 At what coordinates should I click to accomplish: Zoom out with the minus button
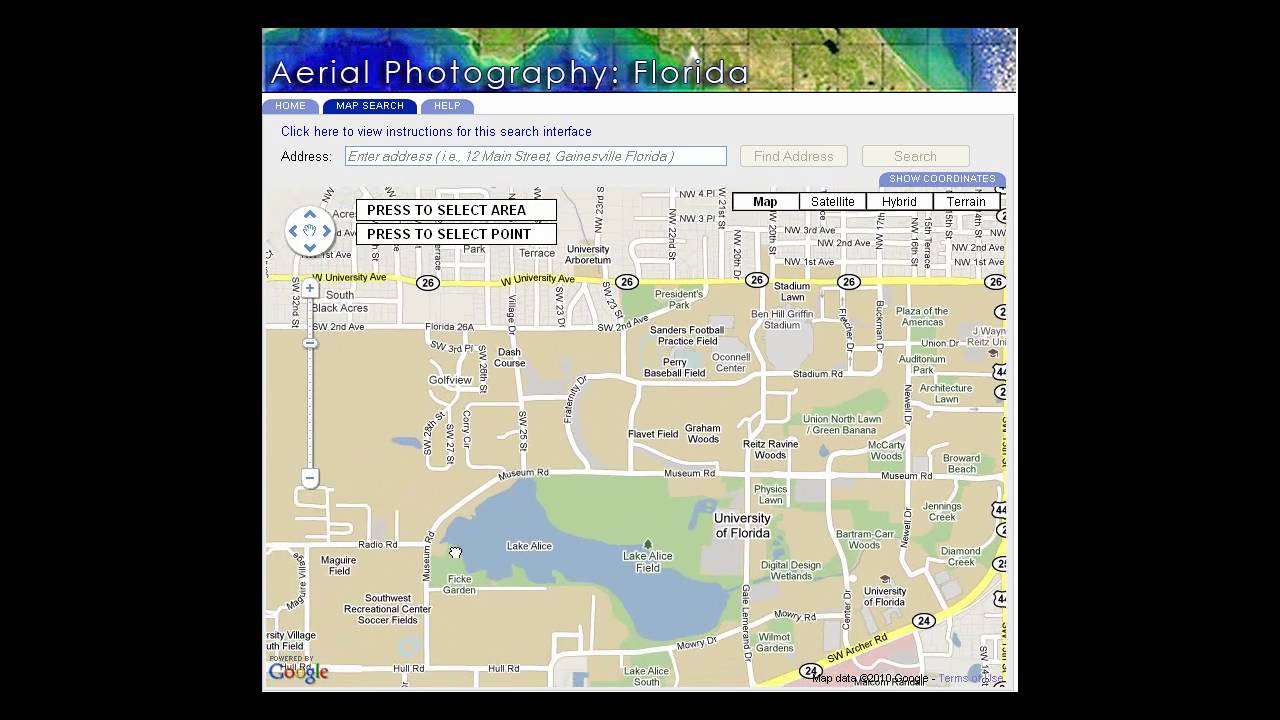click(310, 478)
